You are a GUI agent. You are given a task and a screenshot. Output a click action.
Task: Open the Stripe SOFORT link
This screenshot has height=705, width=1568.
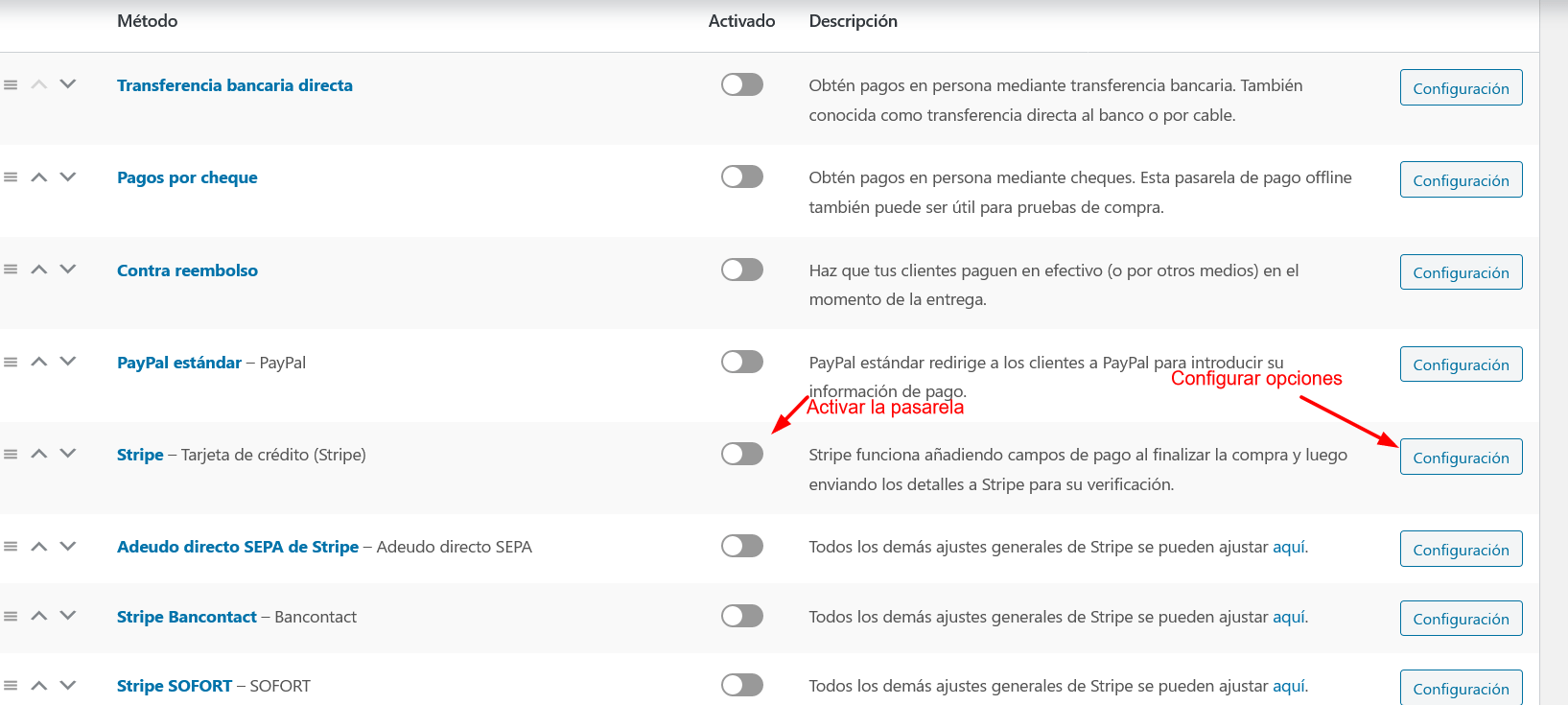click(175, 686)
